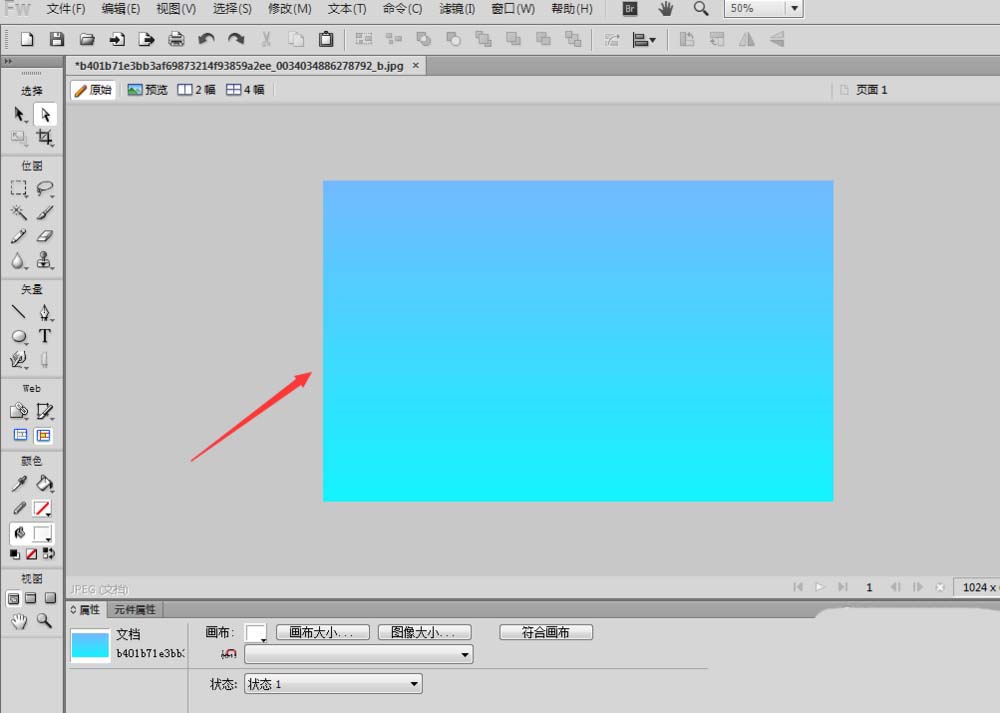Image resolution: width=1000 pixels, height=713 pixels.
Task: Open a file with folder icon
Action: [x=87, y=40]
